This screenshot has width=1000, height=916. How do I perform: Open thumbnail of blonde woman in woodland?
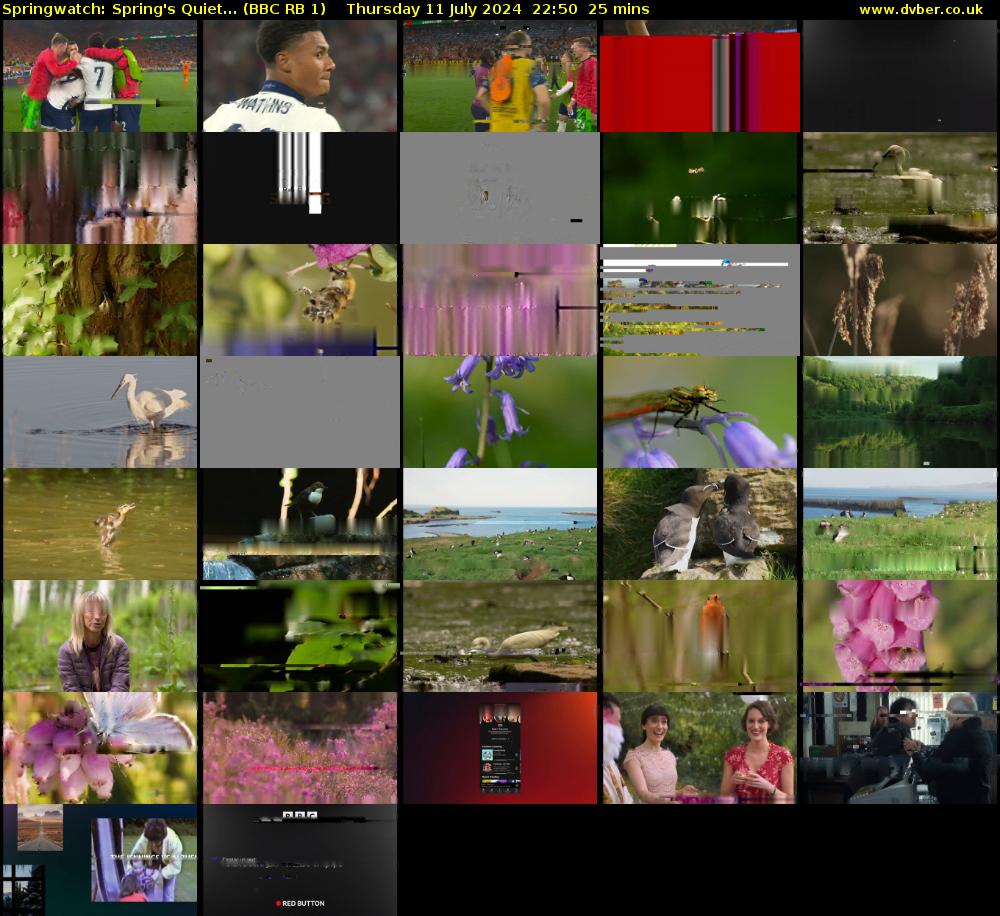[100, 636]
